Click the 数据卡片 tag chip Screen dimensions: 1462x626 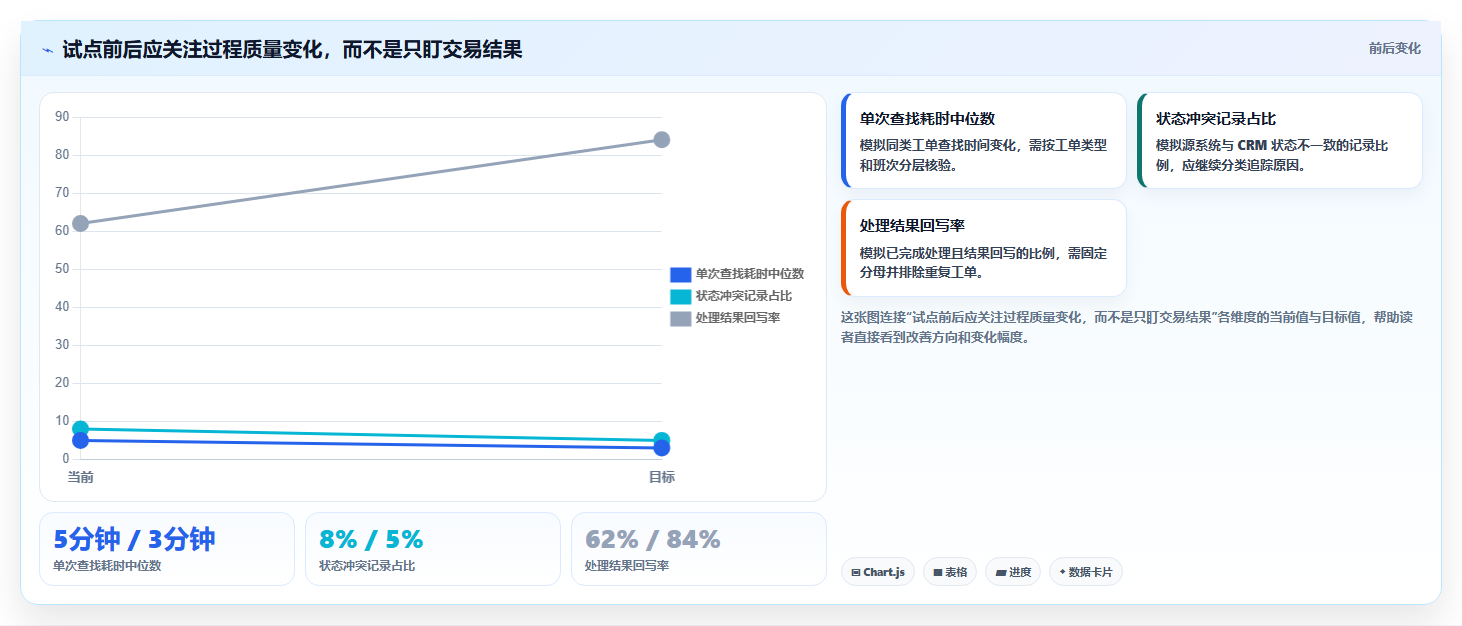1086,572
